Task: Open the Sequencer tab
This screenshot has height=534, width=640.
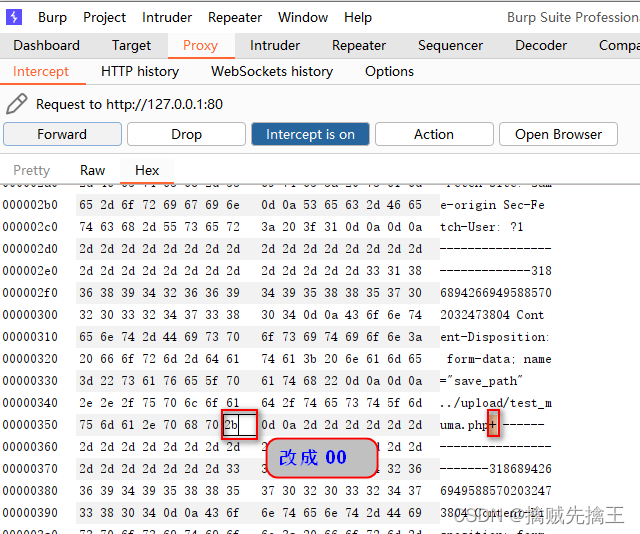Action: [x=450, y=45]
